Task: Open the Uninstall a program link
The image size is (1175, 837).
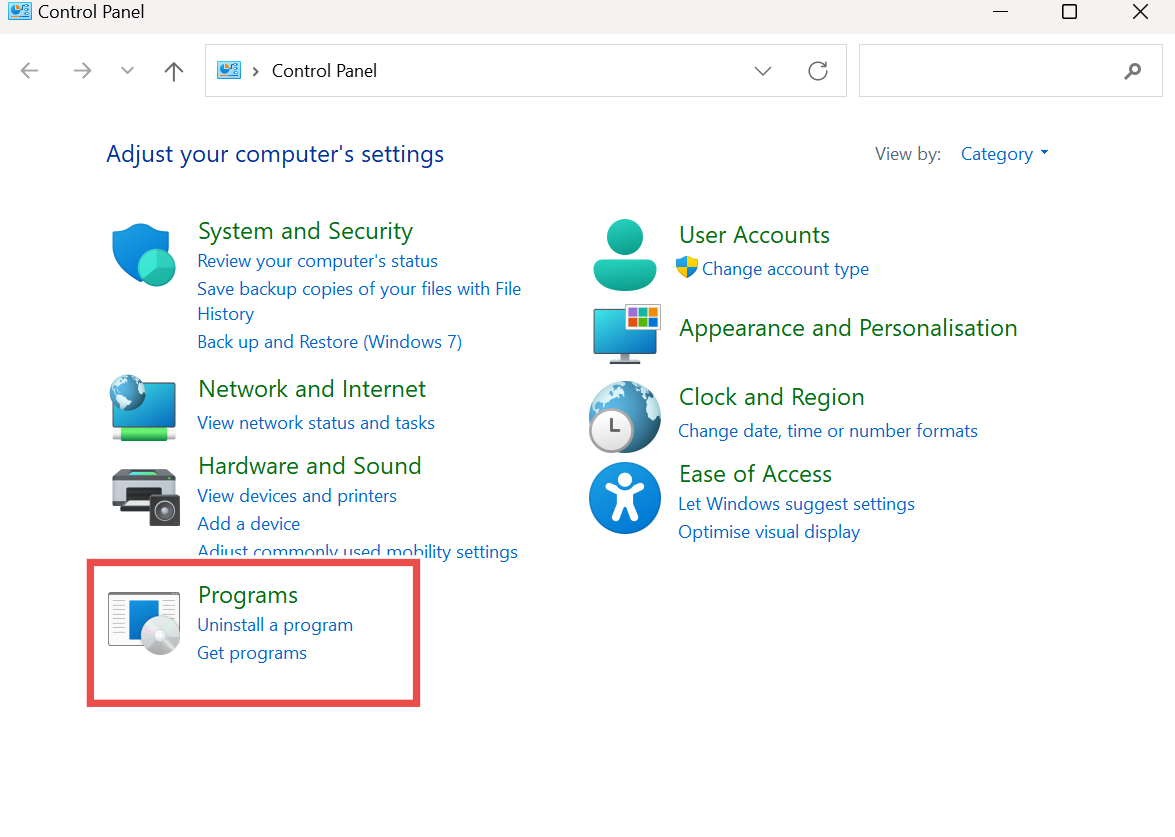Action: pos(275,624)
